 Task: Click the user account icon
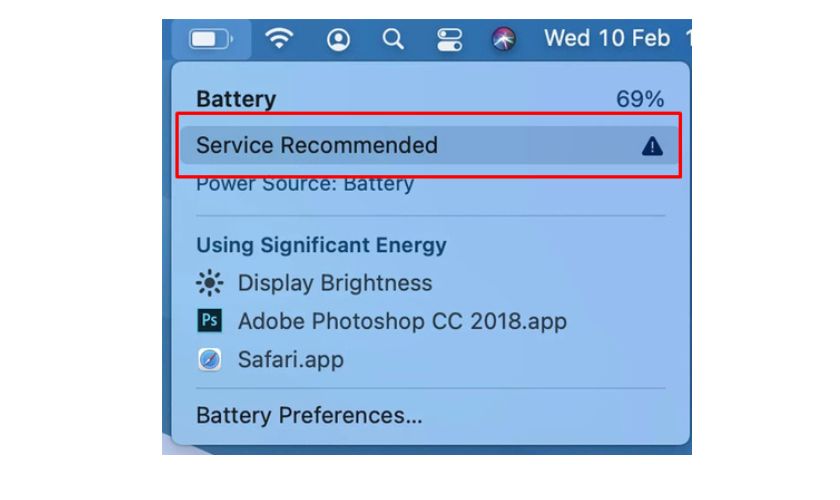click(x=339, y=39)
